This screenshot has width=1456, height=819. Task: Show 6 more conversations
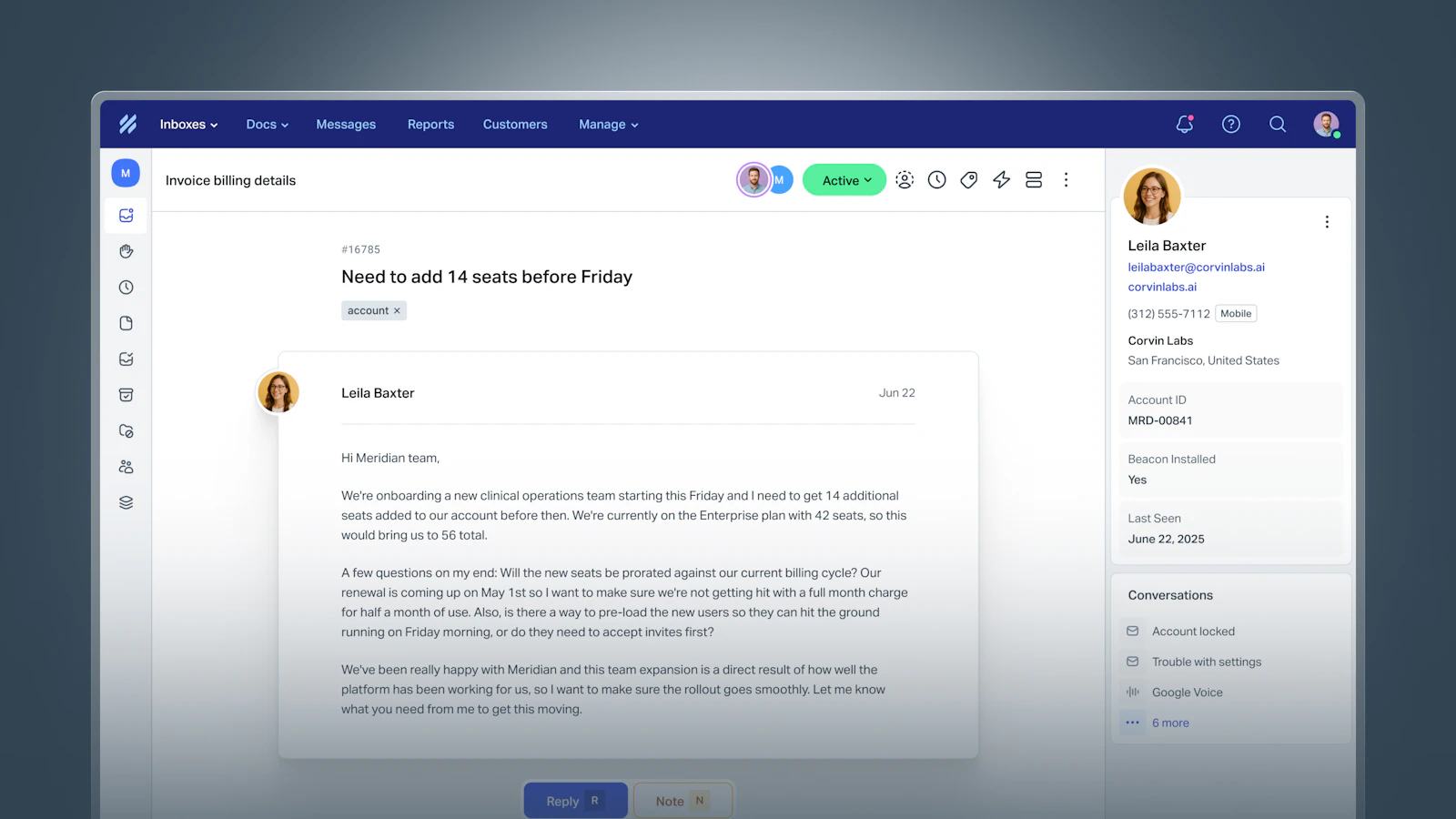(1170, 722)
